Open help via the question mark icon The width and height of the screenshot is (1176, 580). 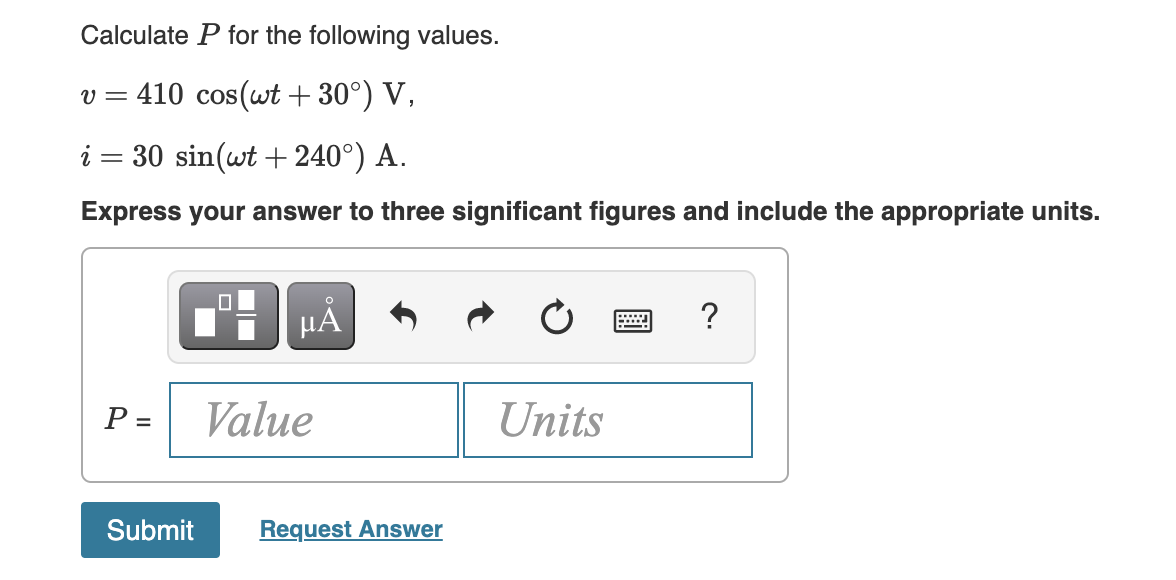point(710,317)
